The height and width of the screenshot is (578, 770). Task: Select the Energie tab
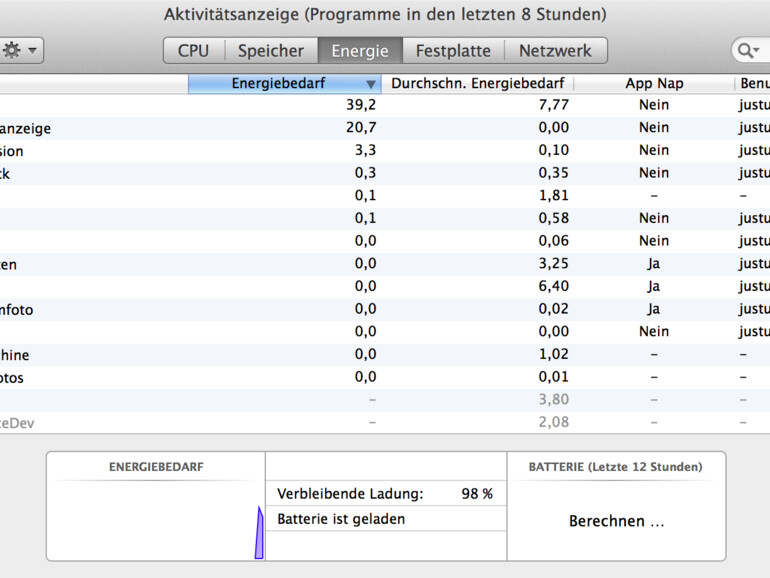360,51
